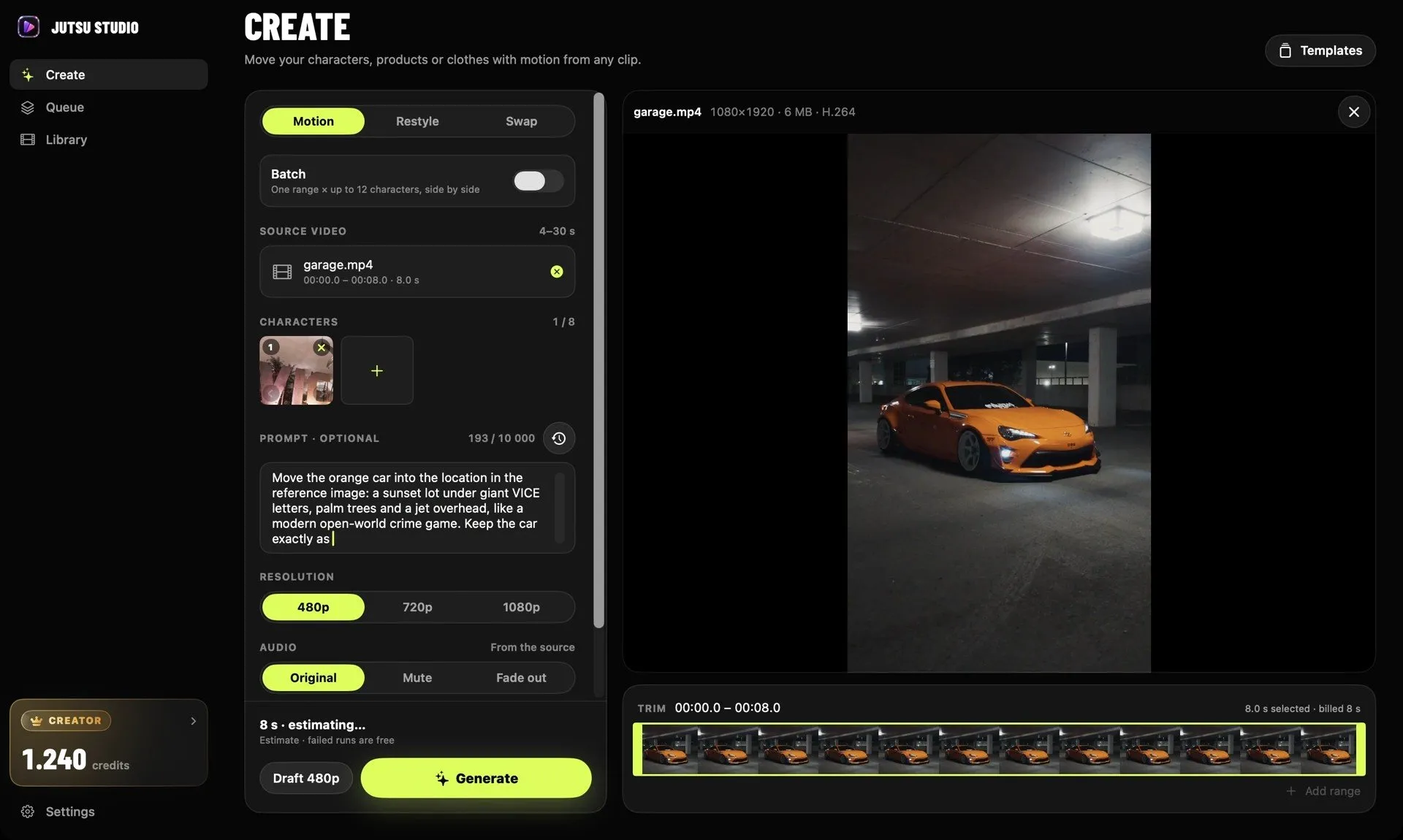Remove character 1 thumbnail
1403x840 pixels.
pos(321,348)
